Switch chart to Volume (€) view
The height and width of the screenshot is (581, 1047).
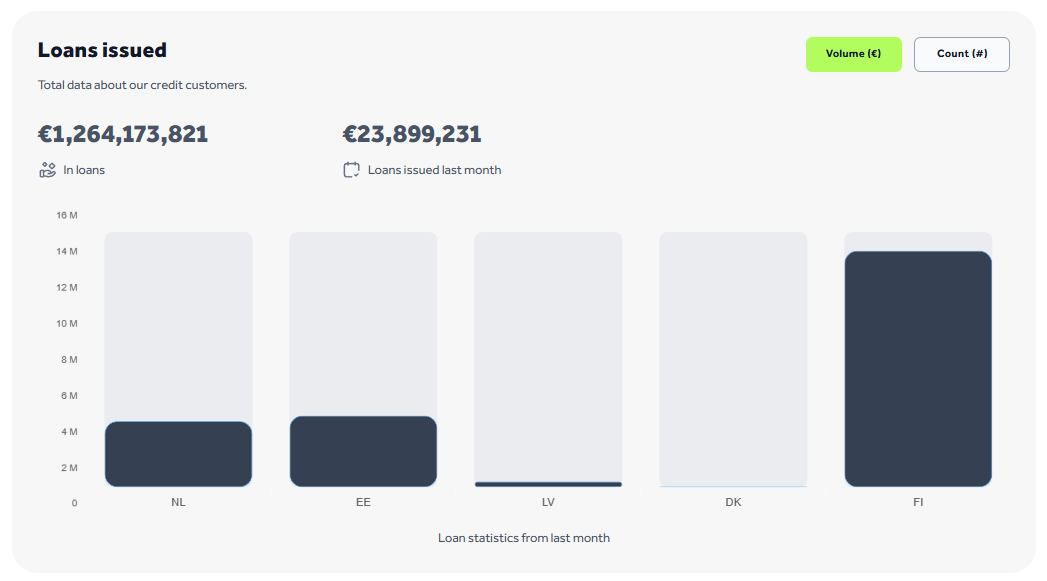[x=853, y=54]
